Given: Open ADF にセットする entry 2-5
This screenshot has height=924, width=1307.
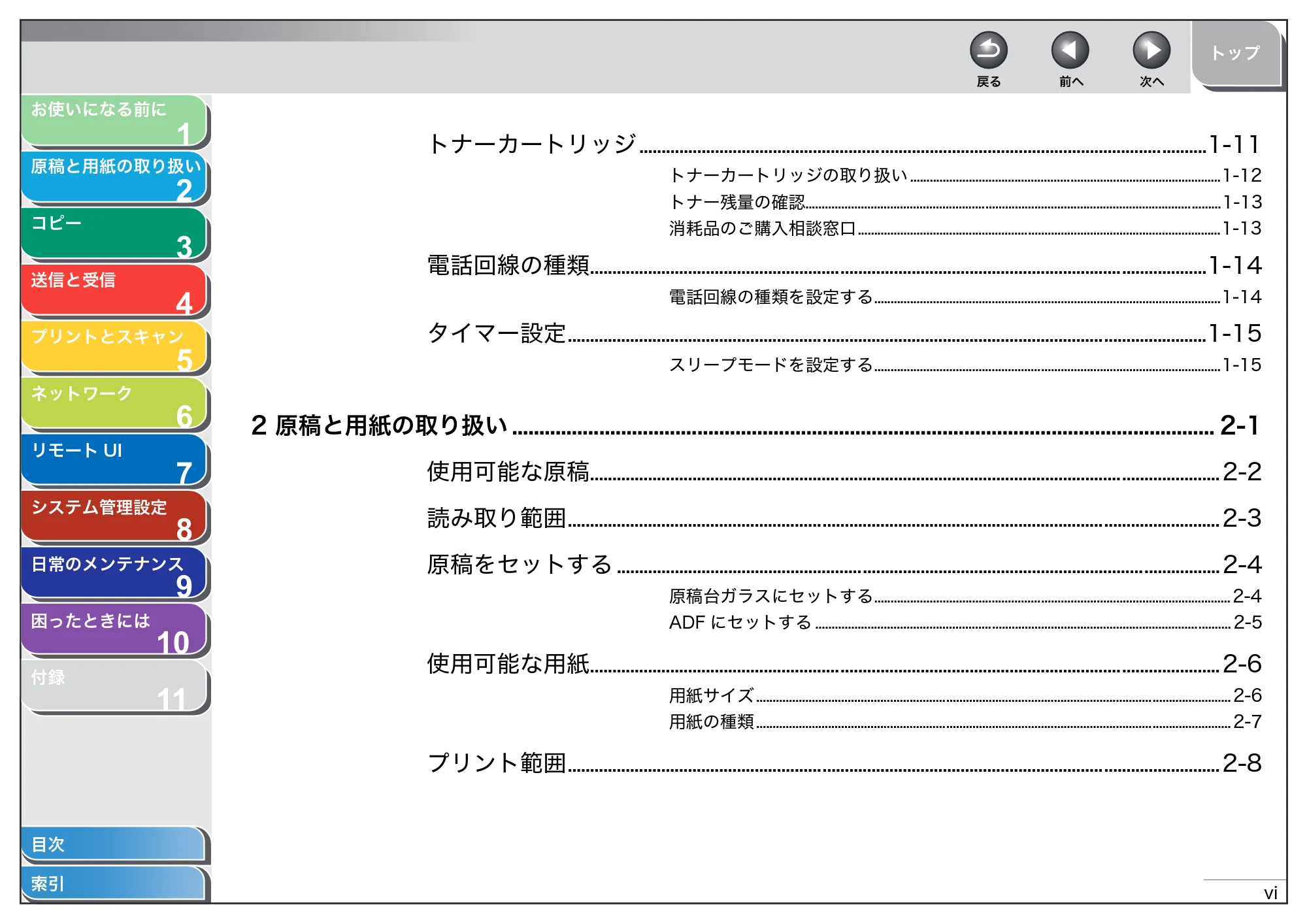Looking at the screenshot, I should pyautogui.click(x=965, y=622).
